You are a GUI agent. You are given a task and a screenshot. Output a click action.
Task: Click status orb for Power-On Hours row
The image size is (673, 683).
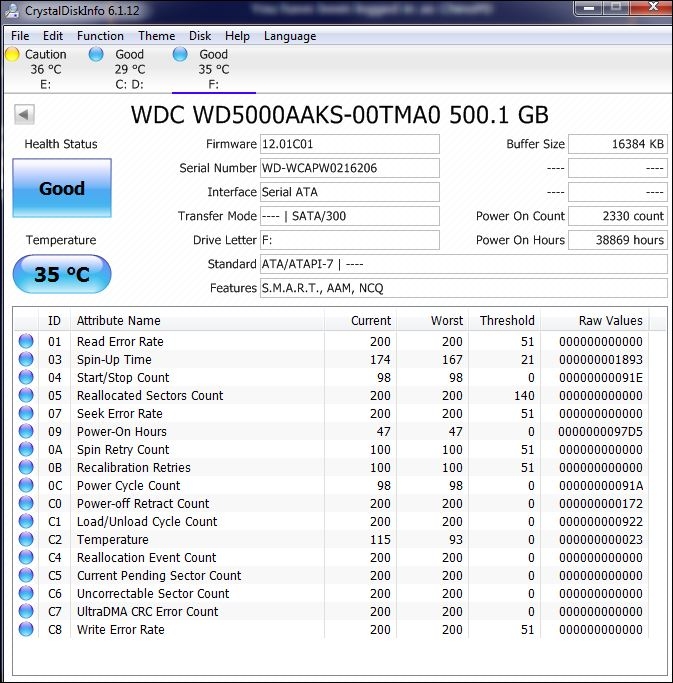tap(26, 431)
